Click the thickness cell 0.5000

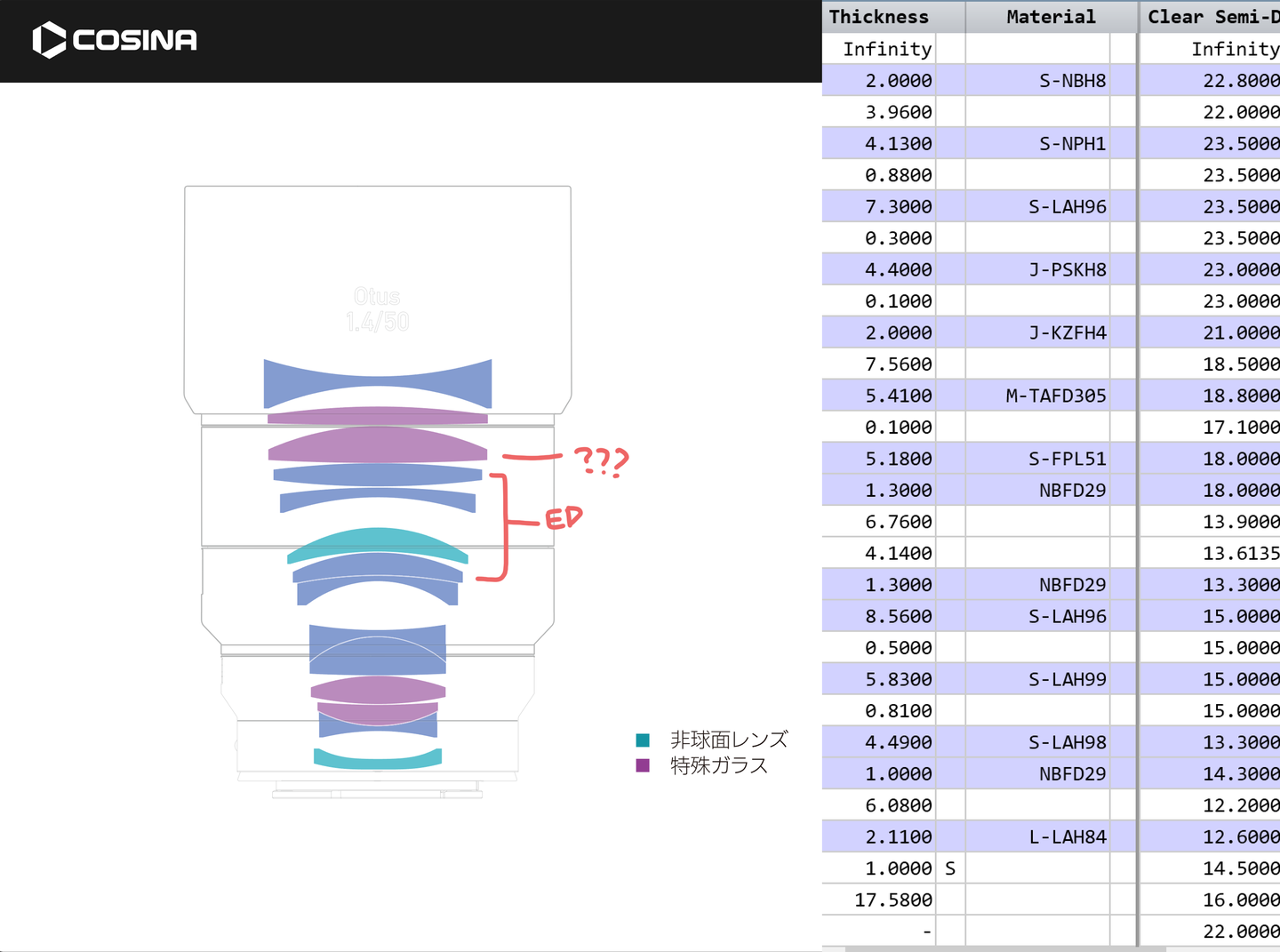pyautogui.click(x=879, y=649)
